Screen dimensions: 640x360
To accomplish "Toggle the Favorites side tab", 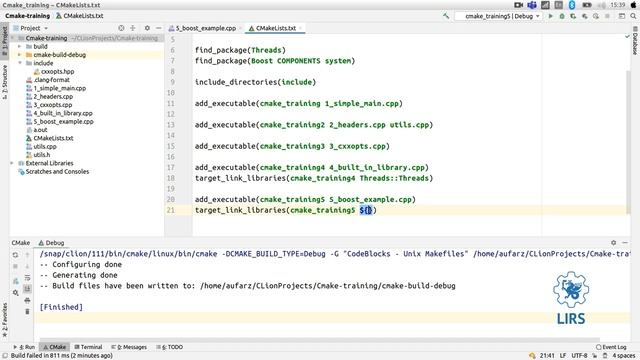I will (x=4, y=320).
